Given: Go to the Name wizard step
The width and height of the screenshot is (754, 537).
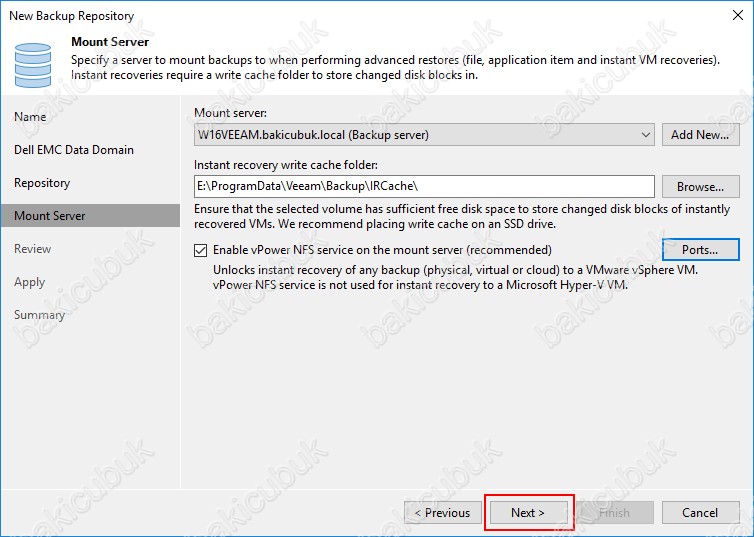Looking at the screenshot, I should 30,117.
